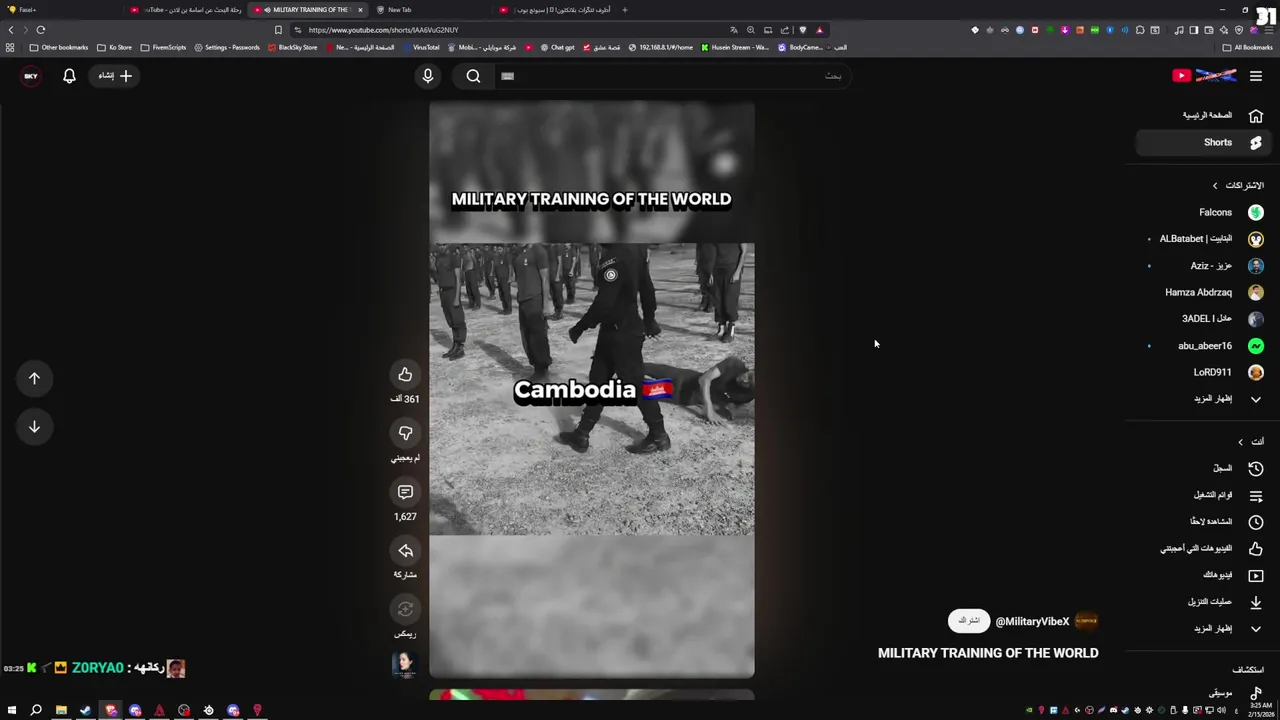Click the browser address bar URL
1280x720 pixels.
[x=383, y=30]
